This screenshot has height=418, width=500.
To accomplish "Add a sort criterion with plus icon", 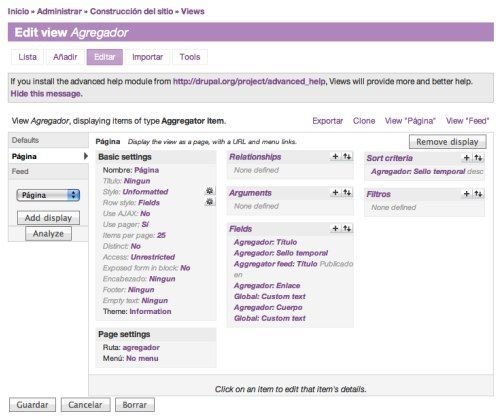I will coord(466,158).
